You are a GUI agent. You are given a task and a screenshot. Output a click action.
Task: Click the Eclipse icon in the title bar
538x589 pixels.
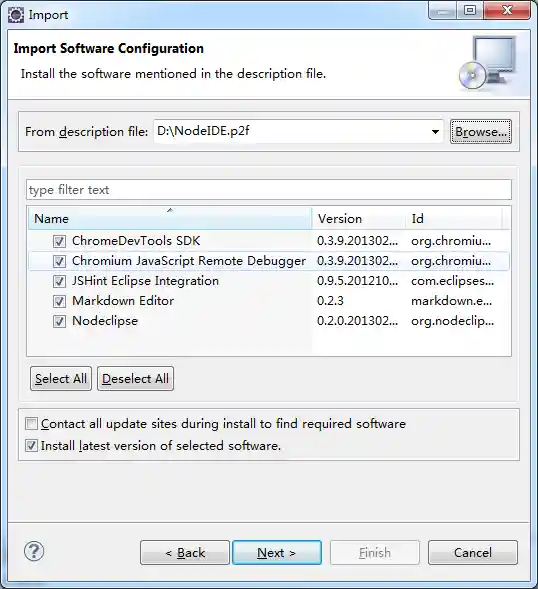(16, 15)
